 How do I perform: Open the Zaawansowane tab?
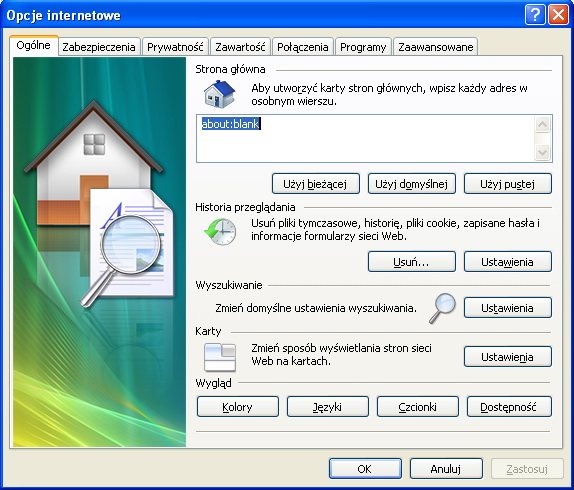click(436, 47)
